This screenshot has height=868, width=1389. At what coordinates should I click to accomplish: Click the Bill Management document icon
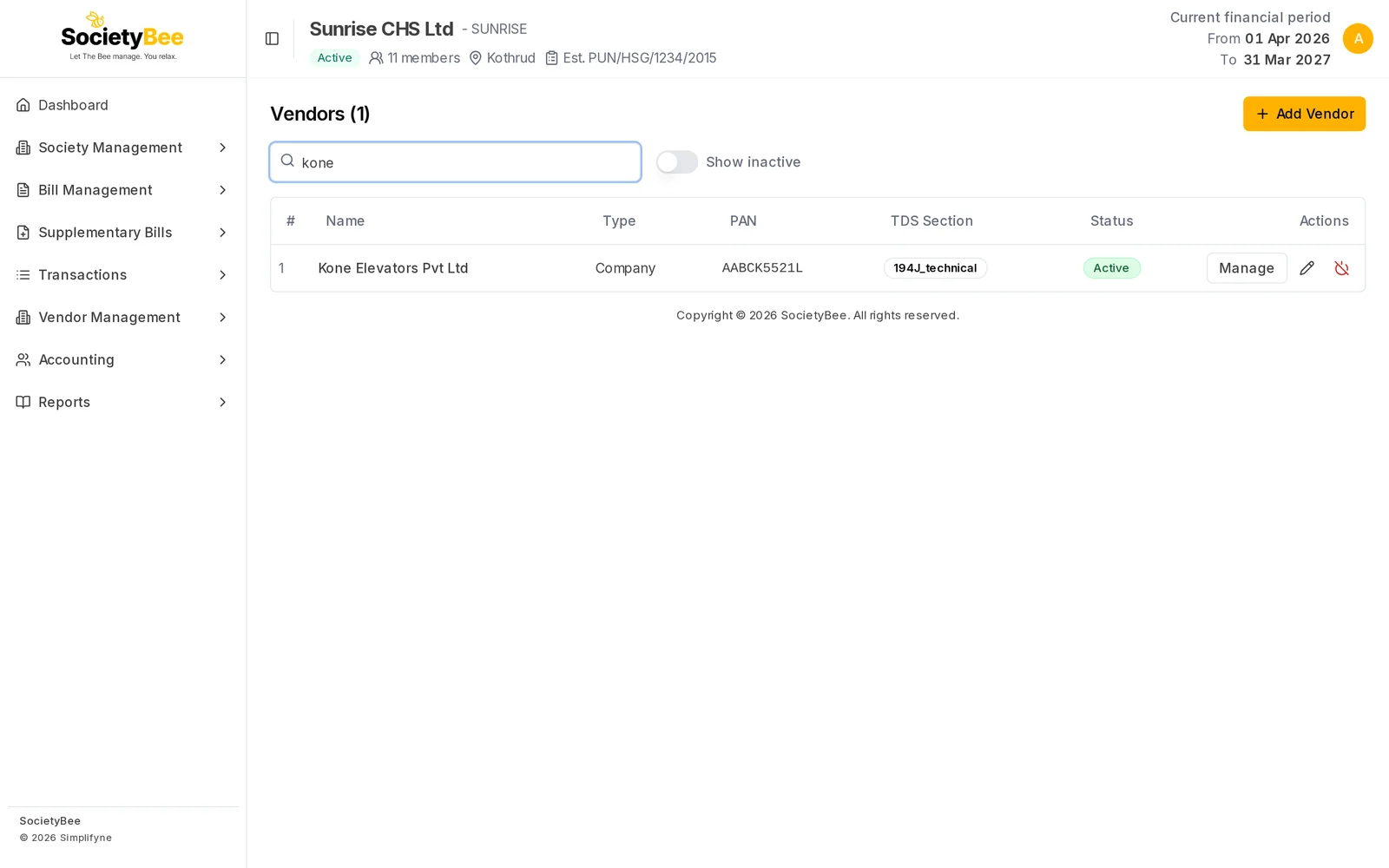coord(23,190)
